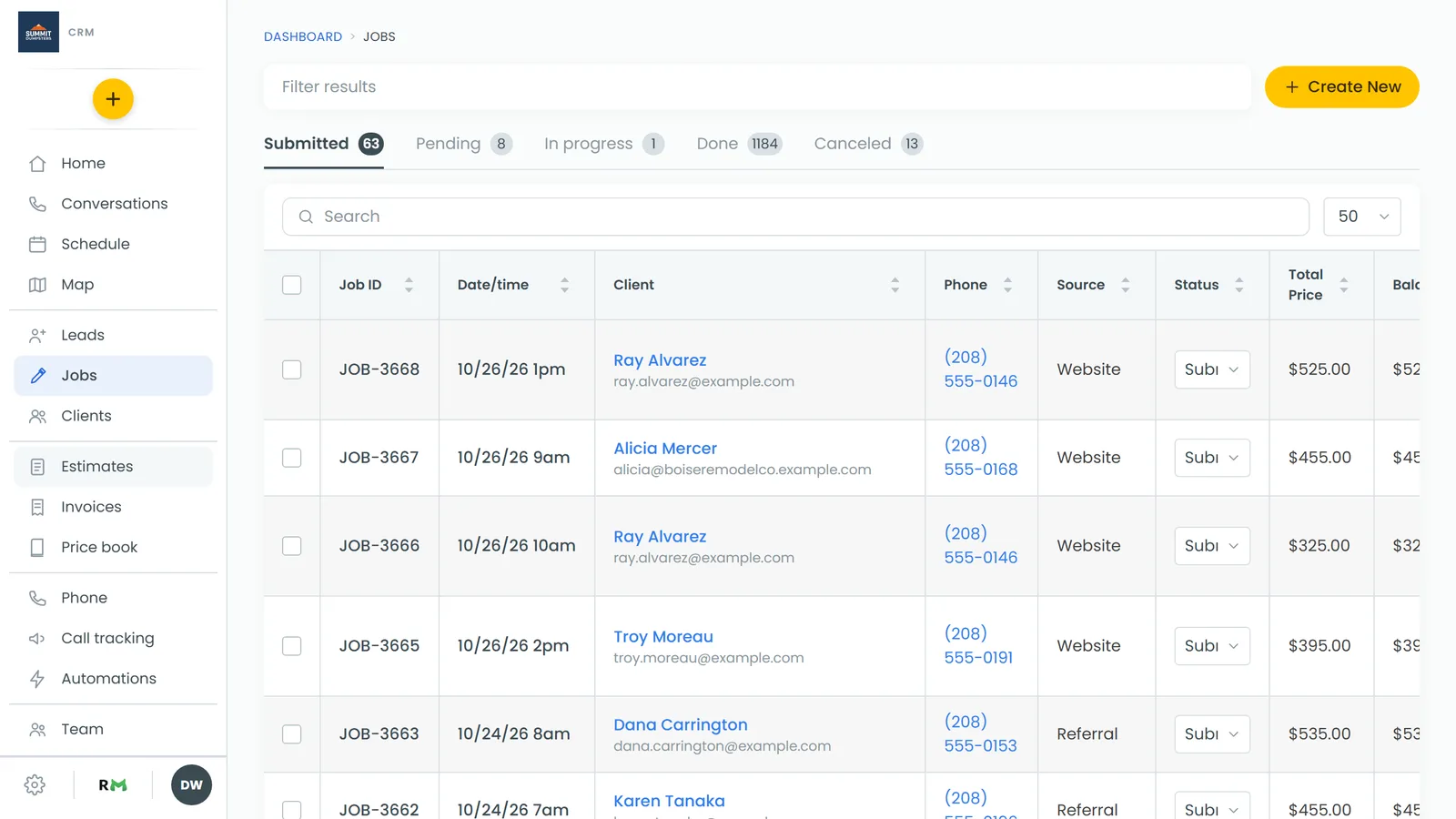Open the Summit Dumpsters logo
Image resolution: width=1456 pixels, height=819 pixels.
[38, 32]
